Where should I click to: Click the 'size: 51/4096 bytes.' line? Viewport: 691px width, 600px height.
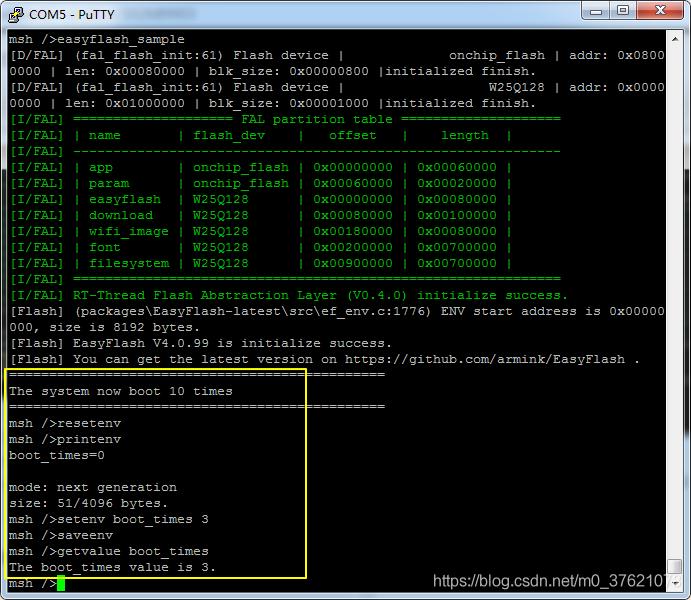(x=88, y=503)
